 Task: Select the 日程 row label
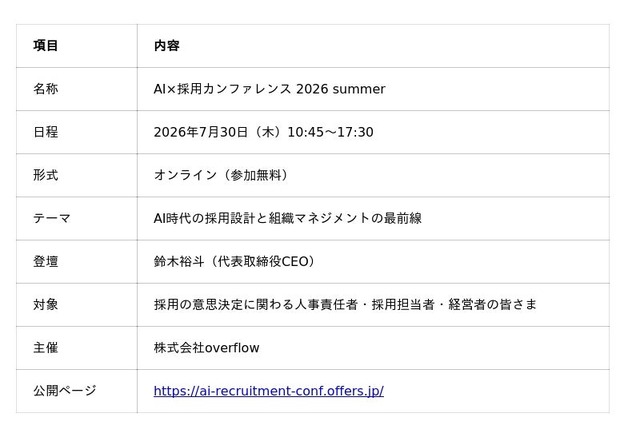click(45, 132)
